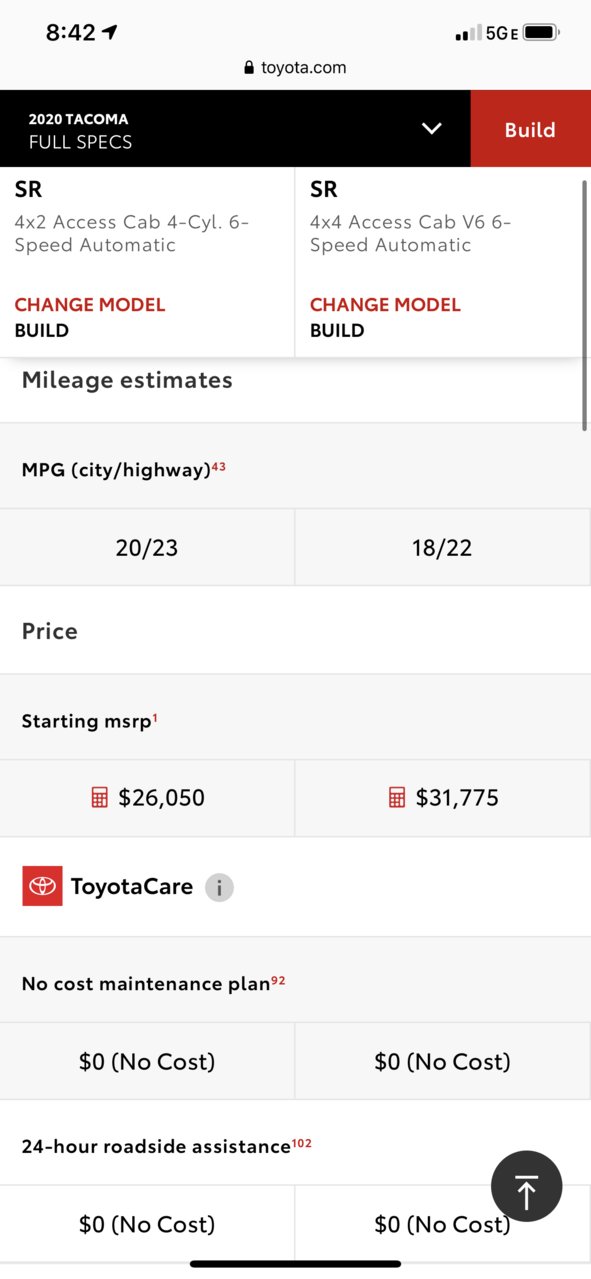Screen dimensions: 591x1279
Task: Expand the 2020 Tacoma Full Specs chevron
Action: 432,129
